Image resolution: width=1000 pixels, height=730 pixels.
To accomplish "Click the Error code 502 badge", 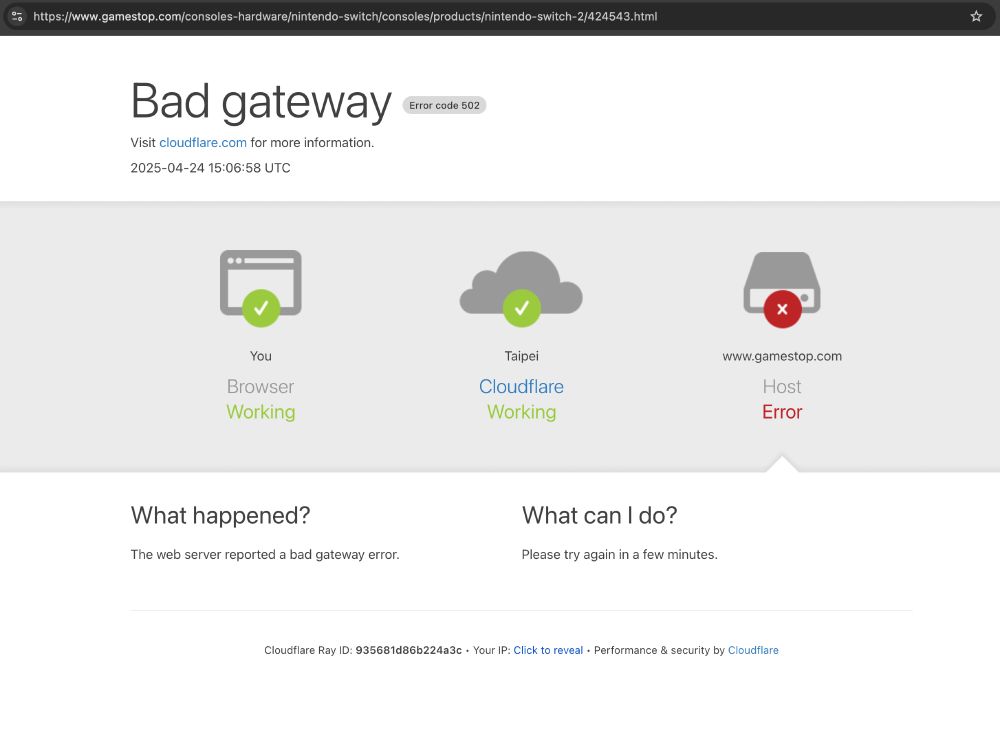I will coord(444,105).
